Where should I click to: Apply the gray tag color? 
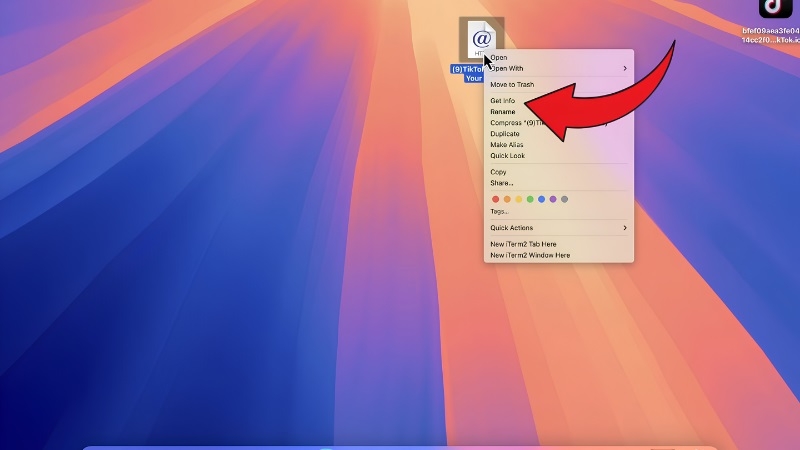click(564, 199)
